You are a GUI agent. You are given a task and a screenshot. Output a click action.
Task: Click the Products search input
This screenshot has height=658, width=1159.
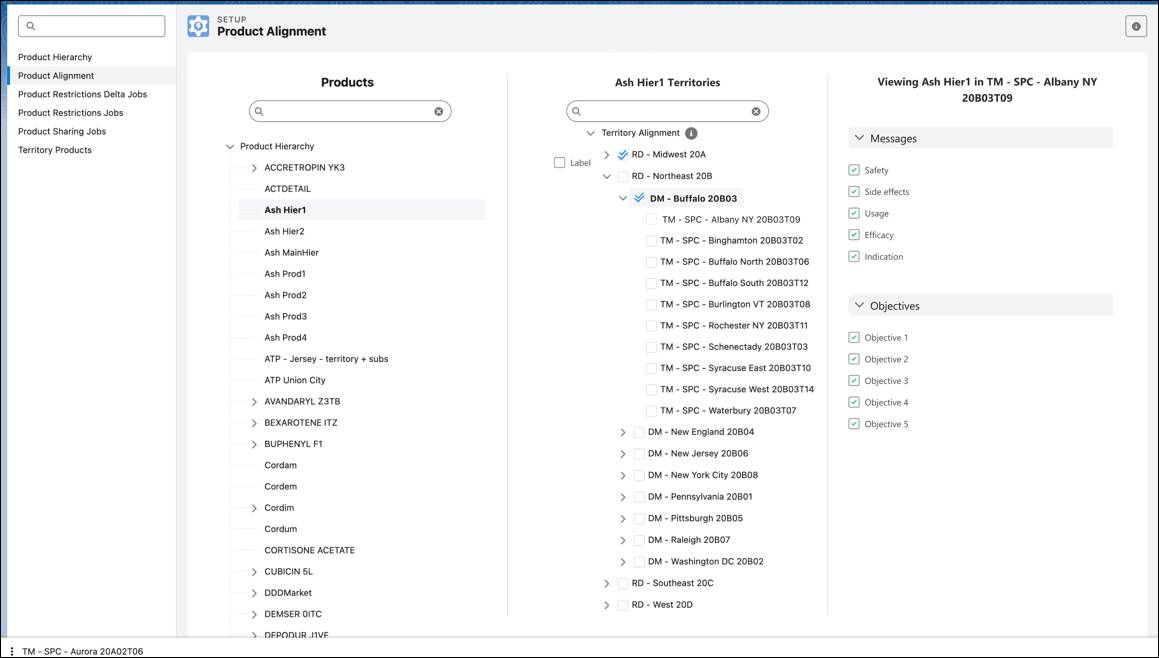coord(350,112)
